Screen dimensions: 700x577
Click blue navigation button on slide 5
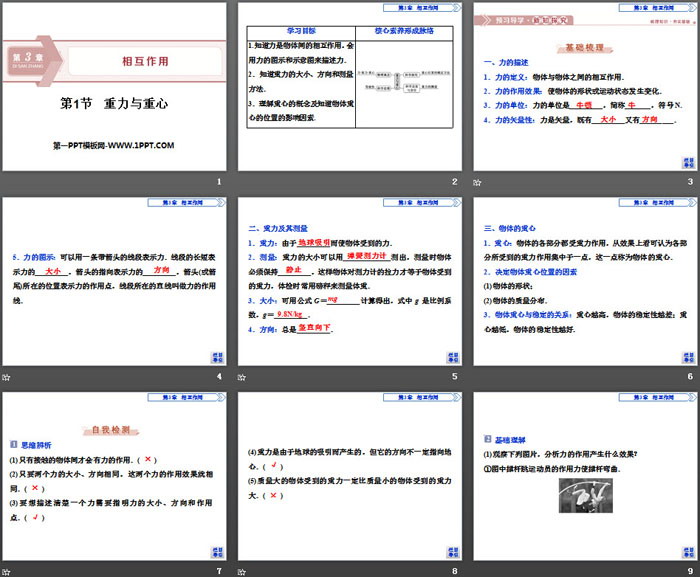pos(452,356)
